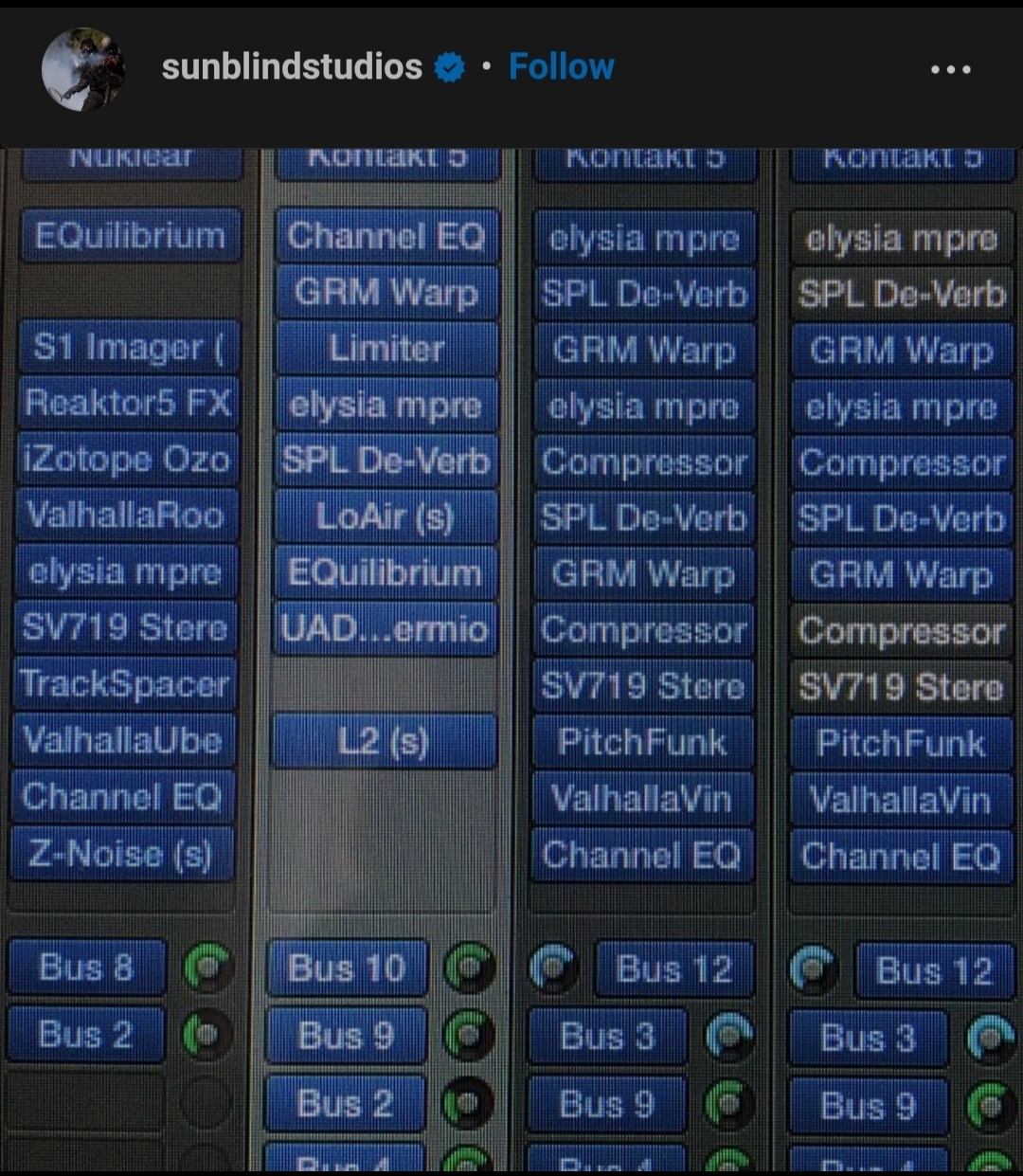Open PitchFunk slot in rightmost channel strip
Viewport: 1023px width, 1176px height.
point(902,743)
